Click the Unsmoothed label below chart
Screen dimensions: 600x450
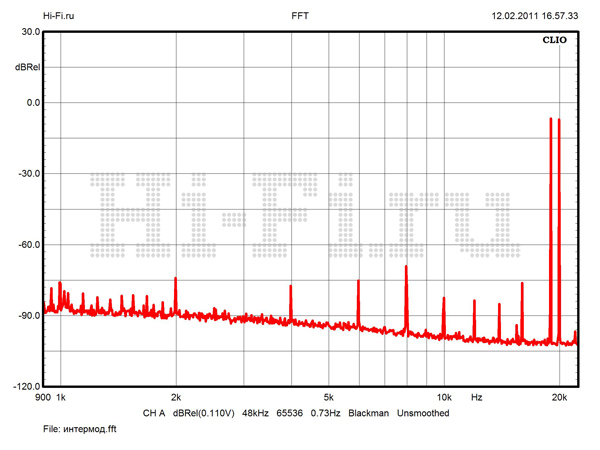[x=423, y=413]
